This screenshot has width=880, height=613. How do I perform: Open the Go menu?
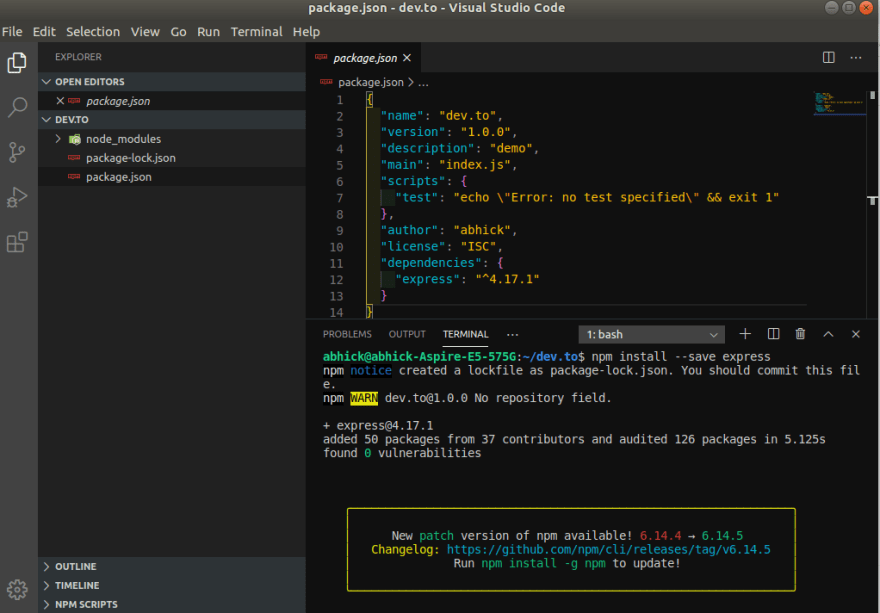[178, 31]
